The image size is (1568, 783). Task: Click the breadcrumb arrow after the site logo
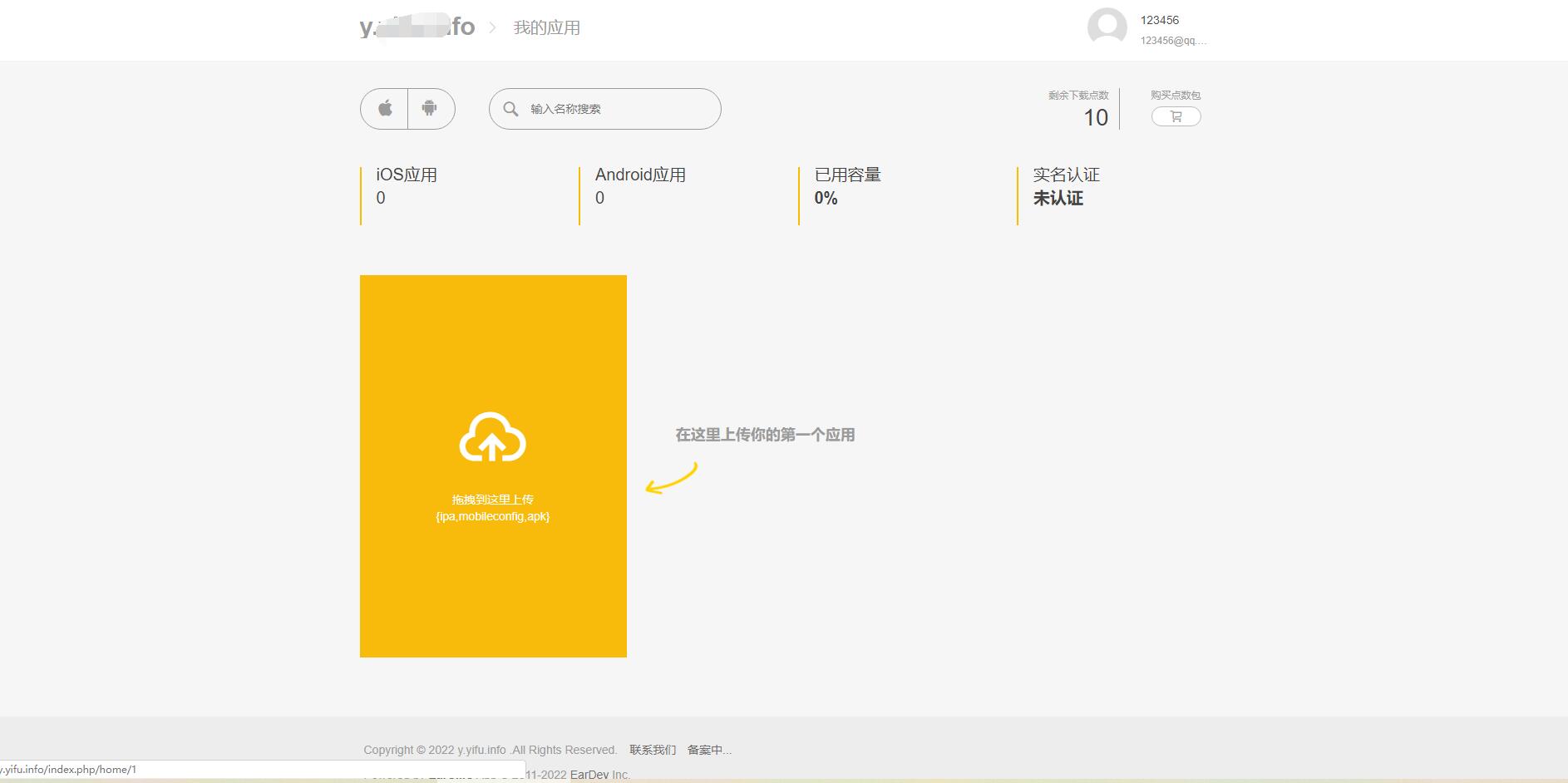tap(494, 27)
